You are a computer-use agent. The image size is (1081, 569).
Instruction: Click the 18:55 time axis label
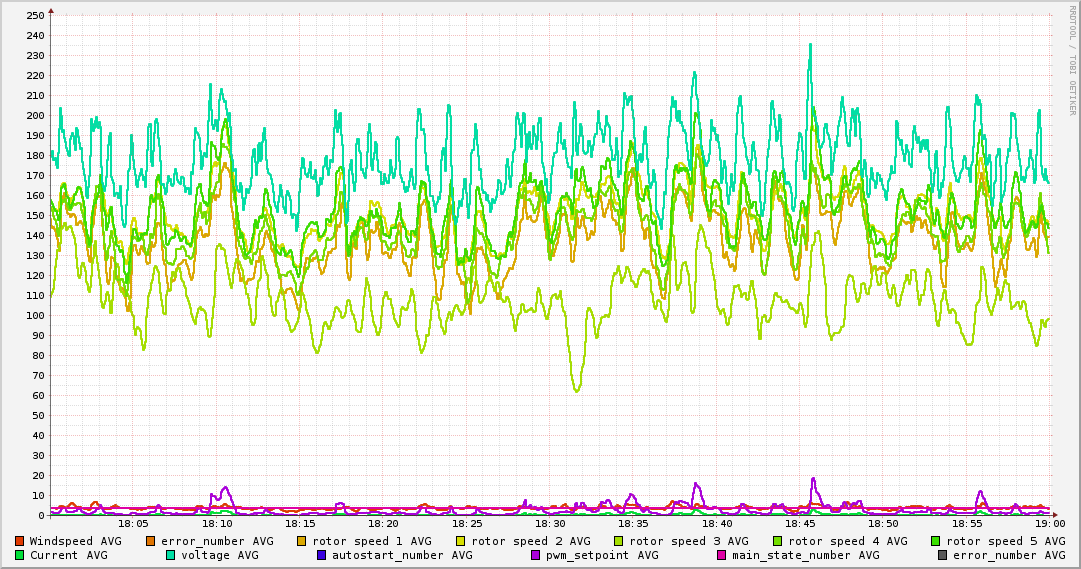coord(967,525)
